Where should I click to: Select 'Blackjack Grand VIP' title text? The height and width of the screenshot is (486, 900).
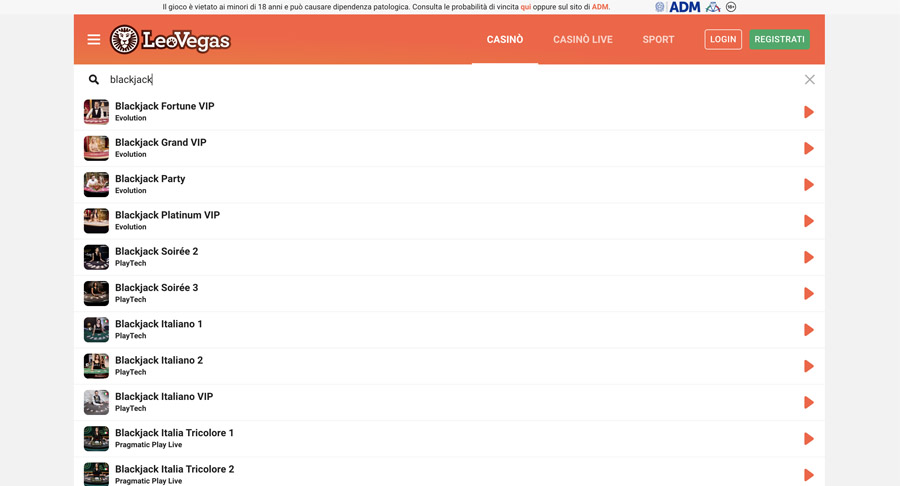(161, 142)
